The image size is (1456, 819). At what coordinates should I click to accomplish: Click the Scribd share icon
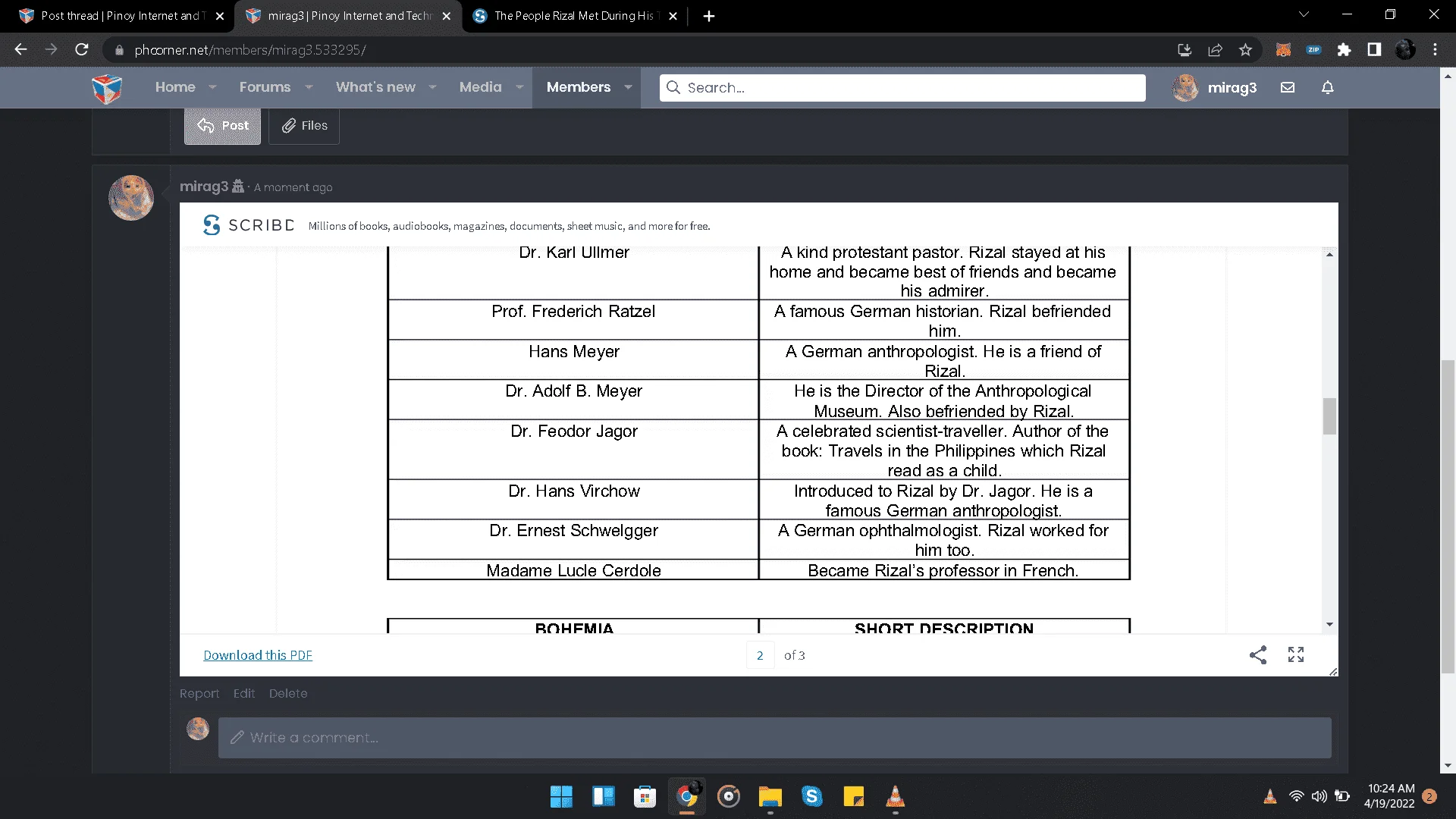[1258, 655]
